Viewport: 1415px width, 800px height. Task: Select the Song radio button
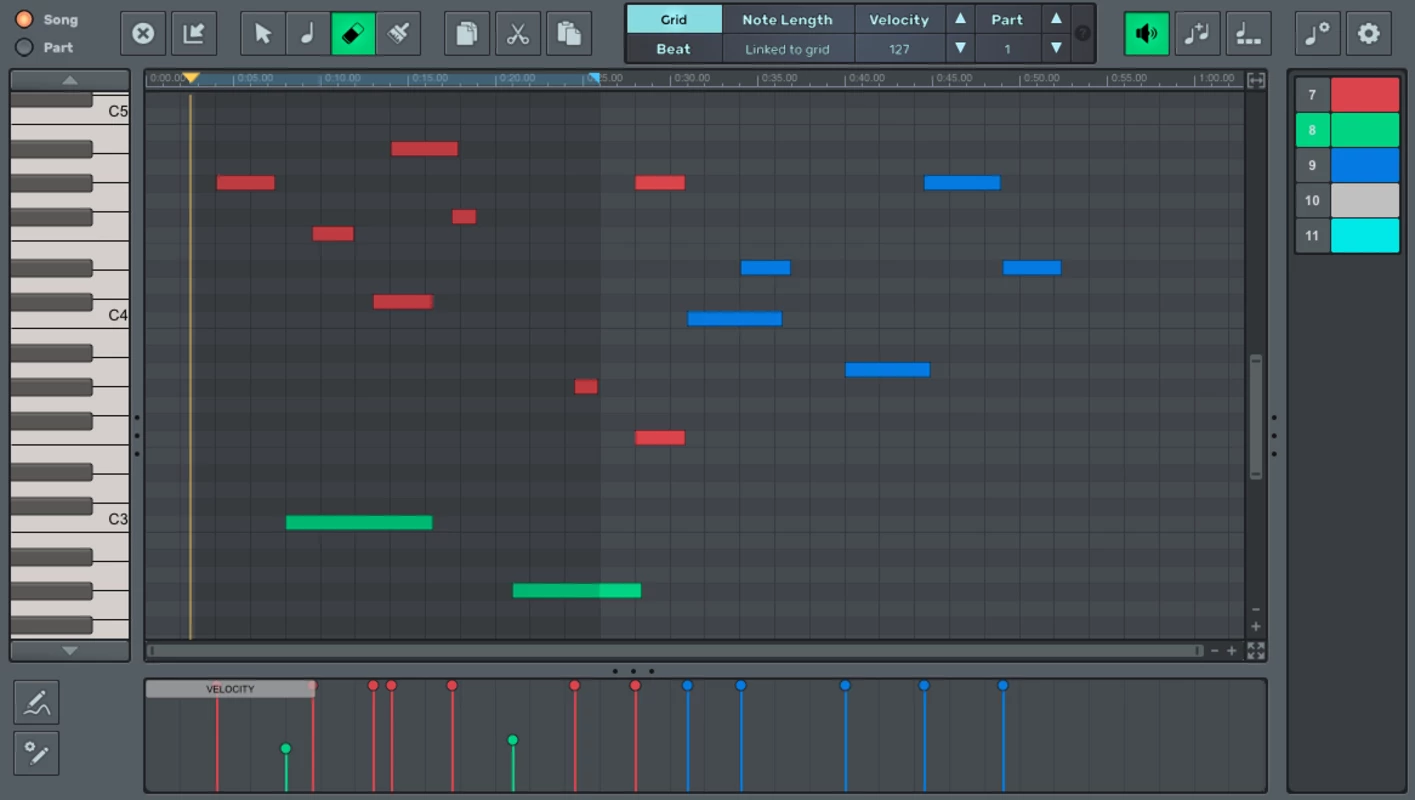pos(24,19)
